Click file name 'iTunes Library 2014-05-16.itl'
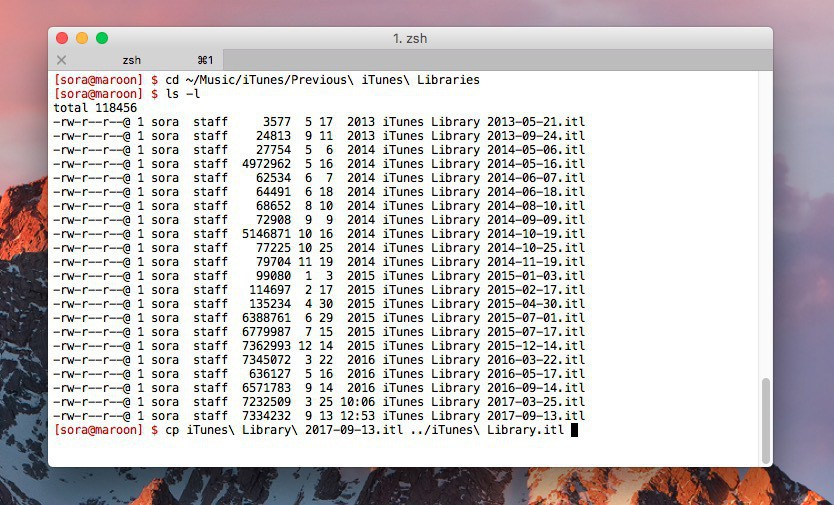834x505 pixels. 483,164
